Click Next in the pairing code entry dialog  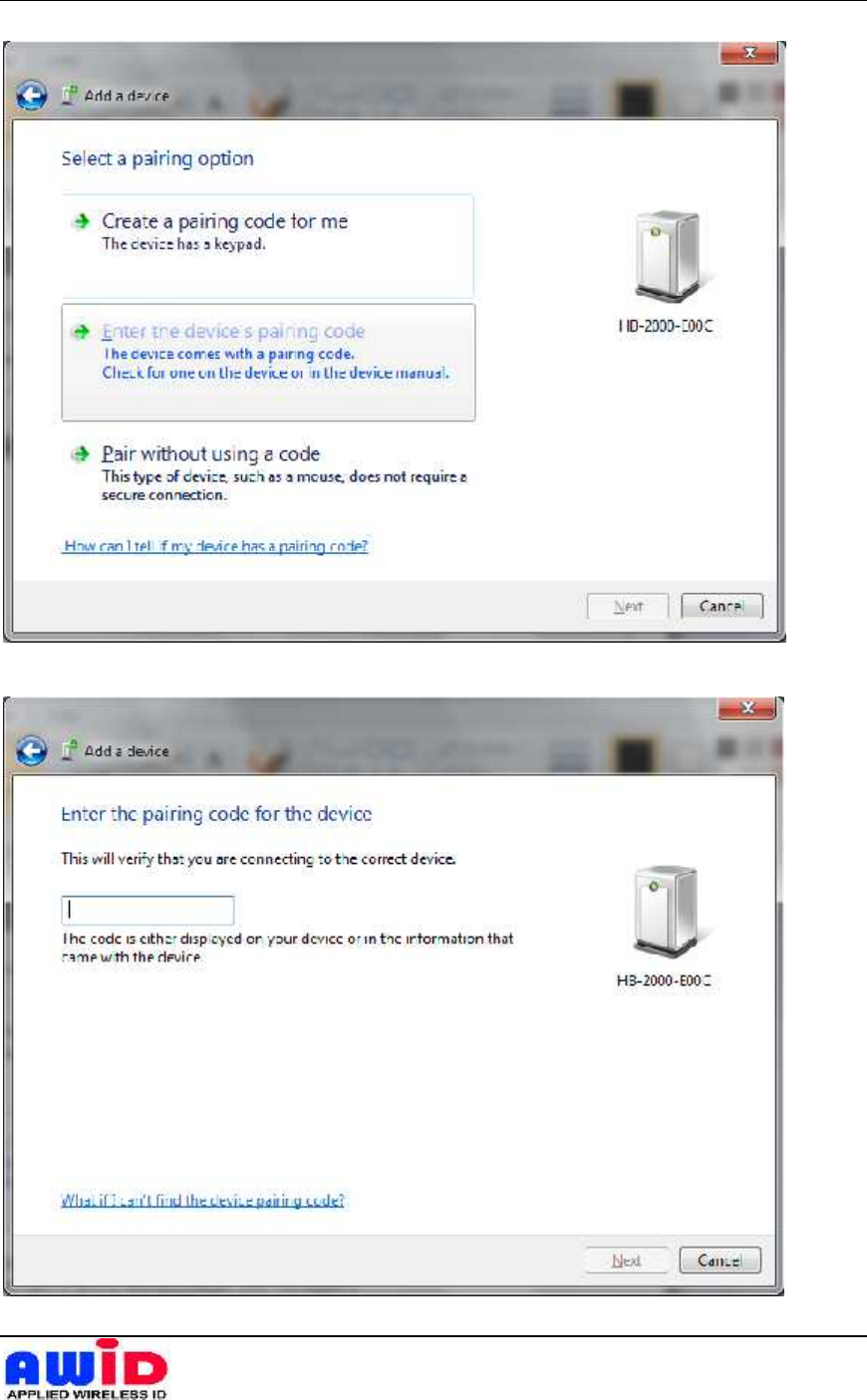click(626, 1260)
